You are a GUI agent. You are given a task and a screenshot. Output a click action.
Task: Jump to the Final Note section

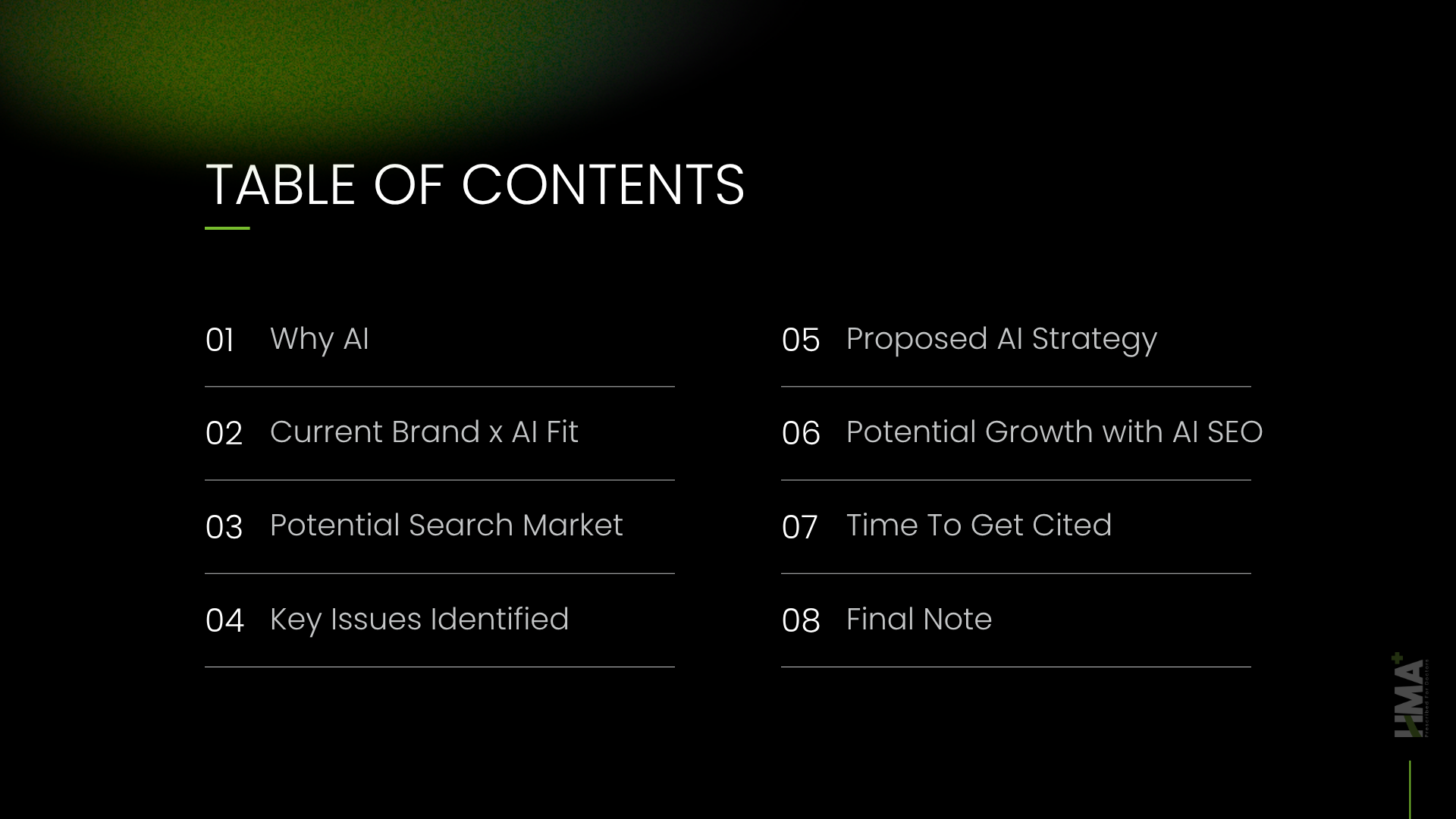tap(918, 620)
